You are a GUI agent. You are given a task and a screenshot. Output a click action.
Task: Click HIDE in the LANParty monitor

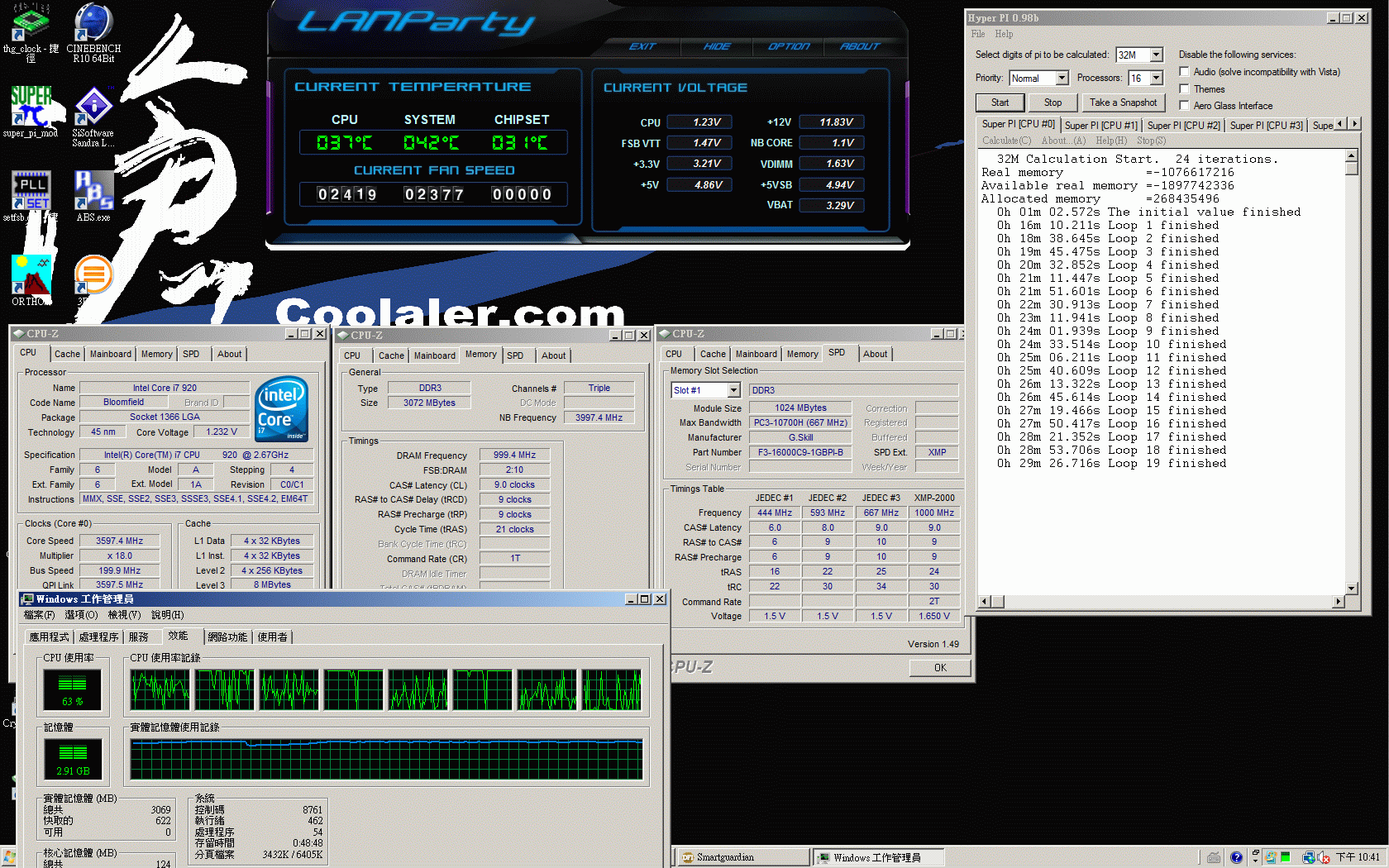(717, 46)
